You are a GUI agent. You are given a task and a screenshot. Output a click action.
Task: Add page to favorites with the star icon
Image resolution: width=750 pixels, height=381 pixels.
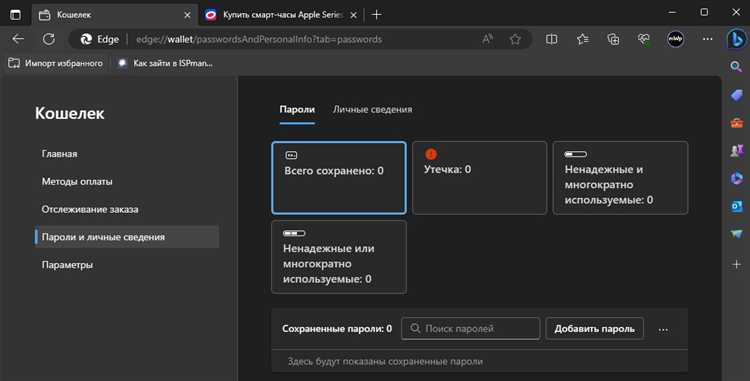pyautogui.click(x=515, y=39)
